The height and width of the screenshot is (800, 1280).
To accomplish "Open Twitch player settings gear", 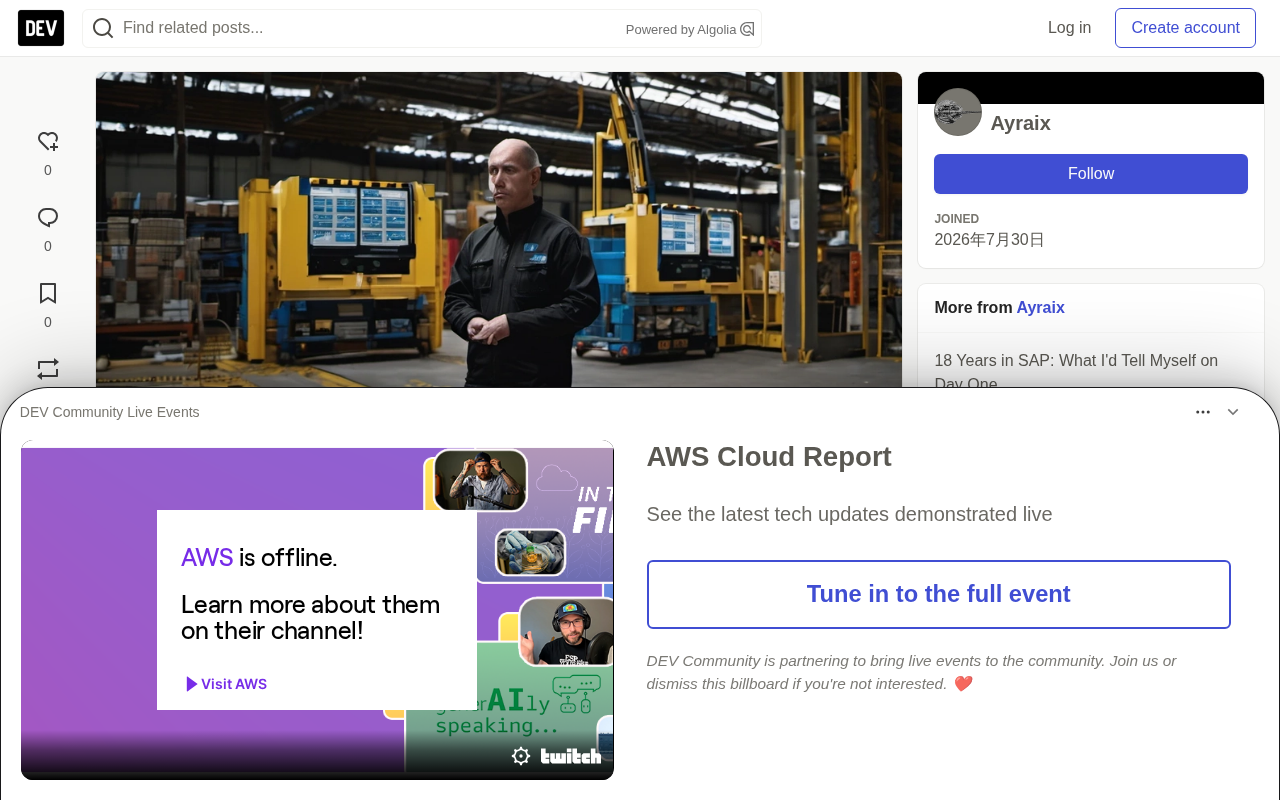I will click(x=521, y=756).
